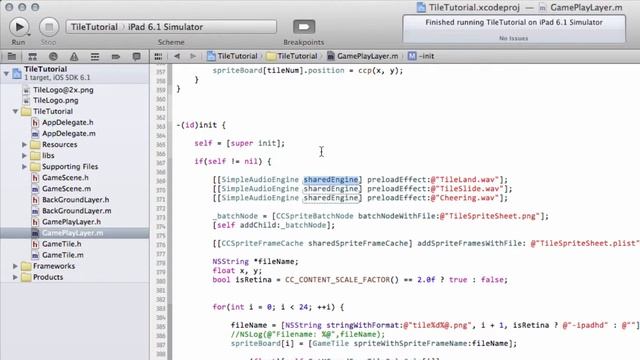Click TileTutorial project in the jump bar
This screenshot has height=360, width=640.
click(232, 56)
